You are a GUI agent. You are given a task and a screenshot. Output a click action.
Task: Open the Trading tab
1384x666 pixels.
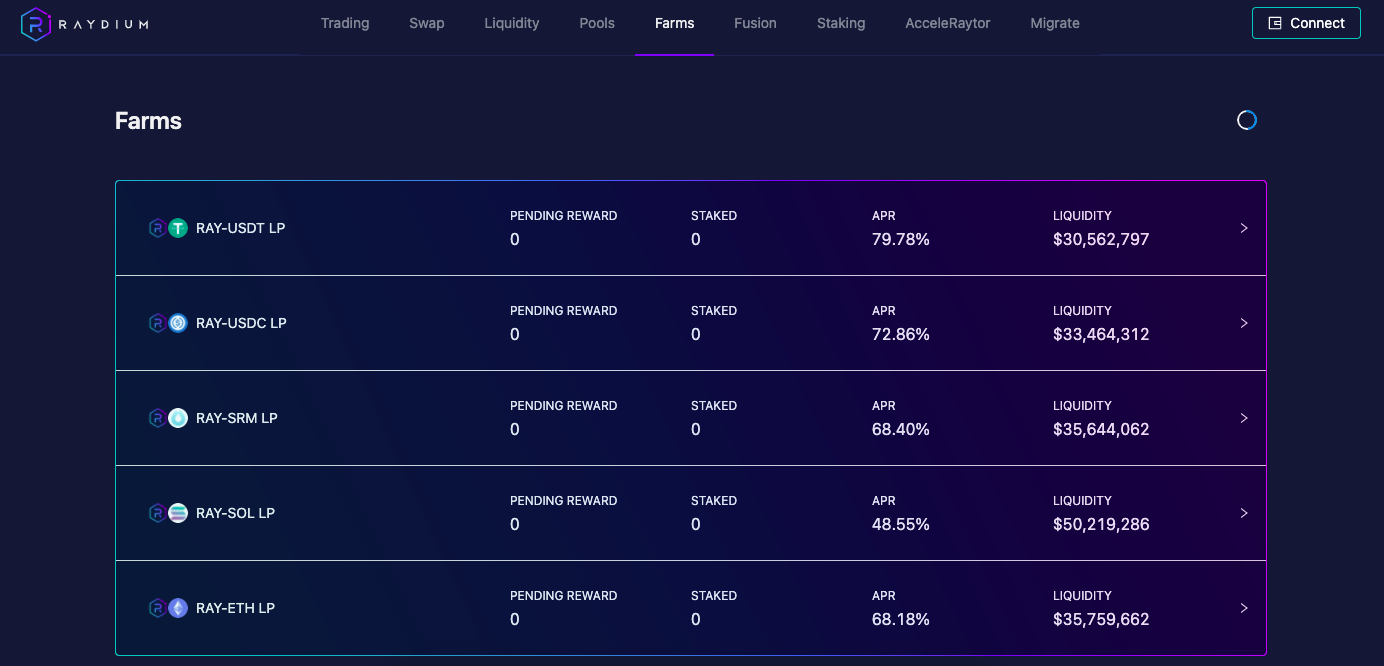click(x=345, y=23)
